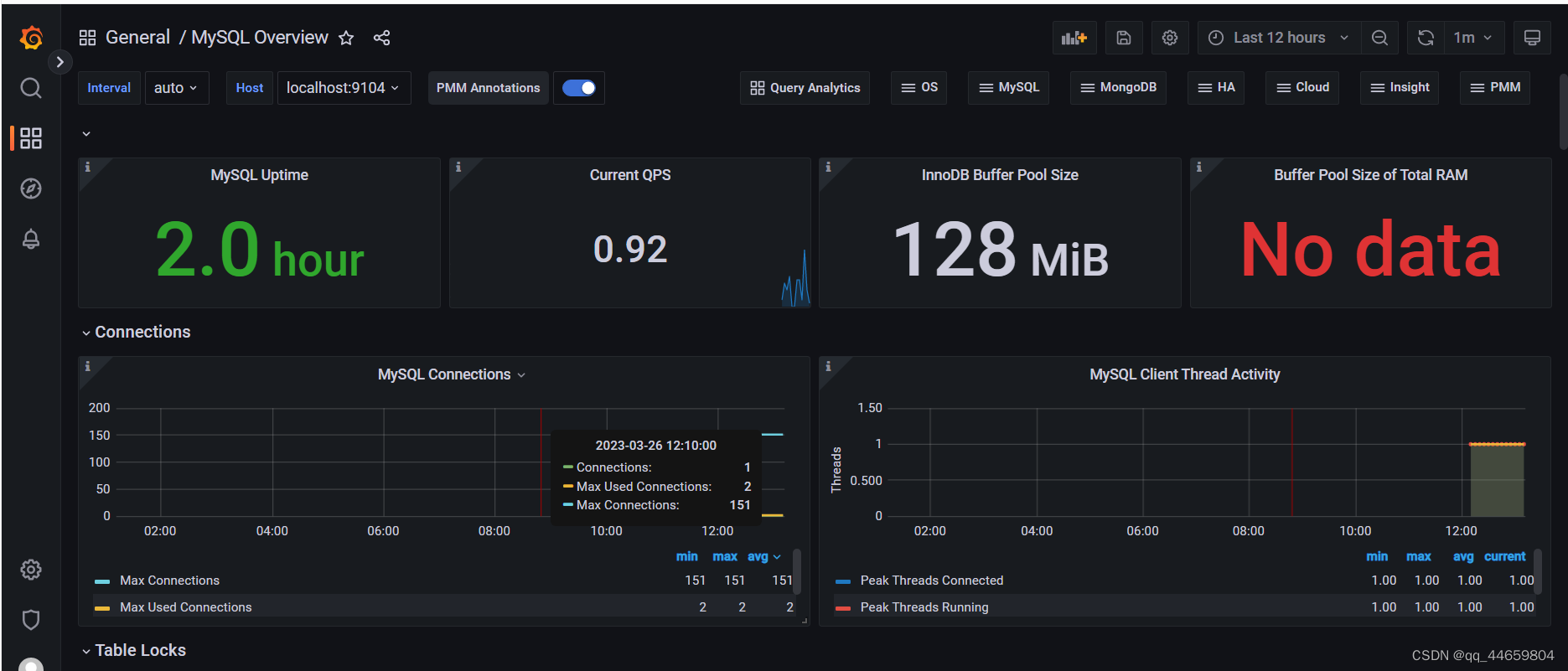Open the PMM dashboards menu
This screenshot has height=671, width=1568.
(x=1495, y=88)
